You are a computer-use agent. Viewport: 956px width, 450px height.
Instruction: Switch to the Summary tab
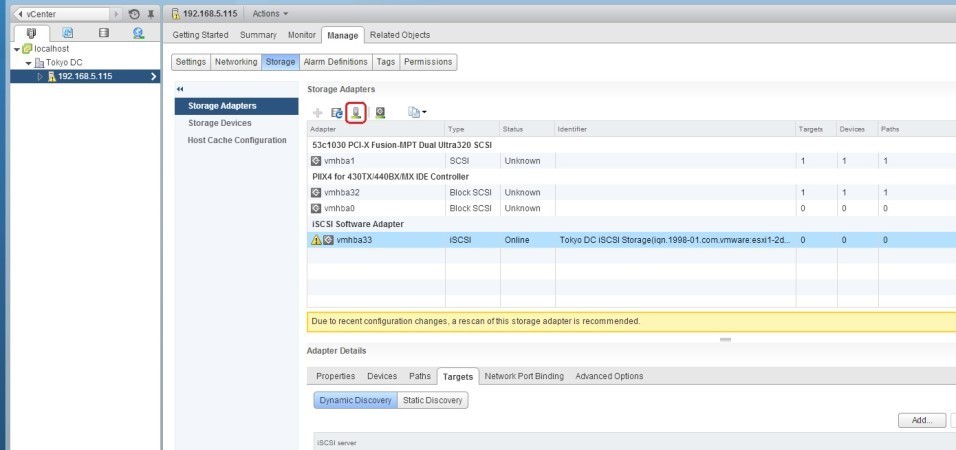[x=258, y=35]
